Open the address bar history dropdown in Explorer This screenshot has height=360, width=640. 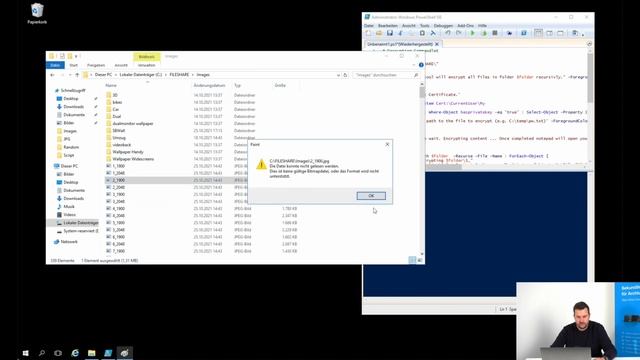click(x=338, y=75)
